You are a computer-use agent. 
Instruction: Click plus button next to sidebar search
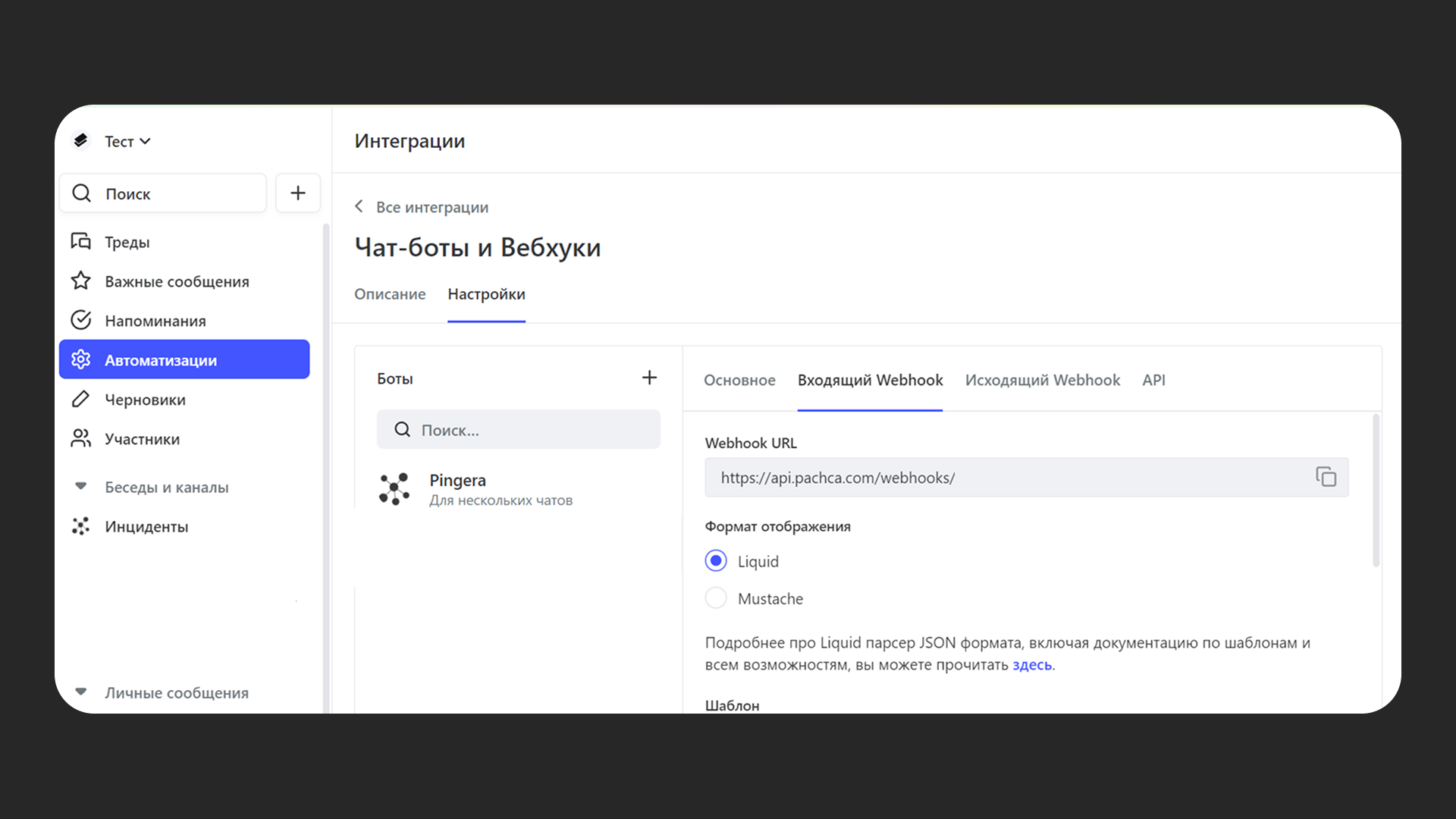(x=298, y=193)
